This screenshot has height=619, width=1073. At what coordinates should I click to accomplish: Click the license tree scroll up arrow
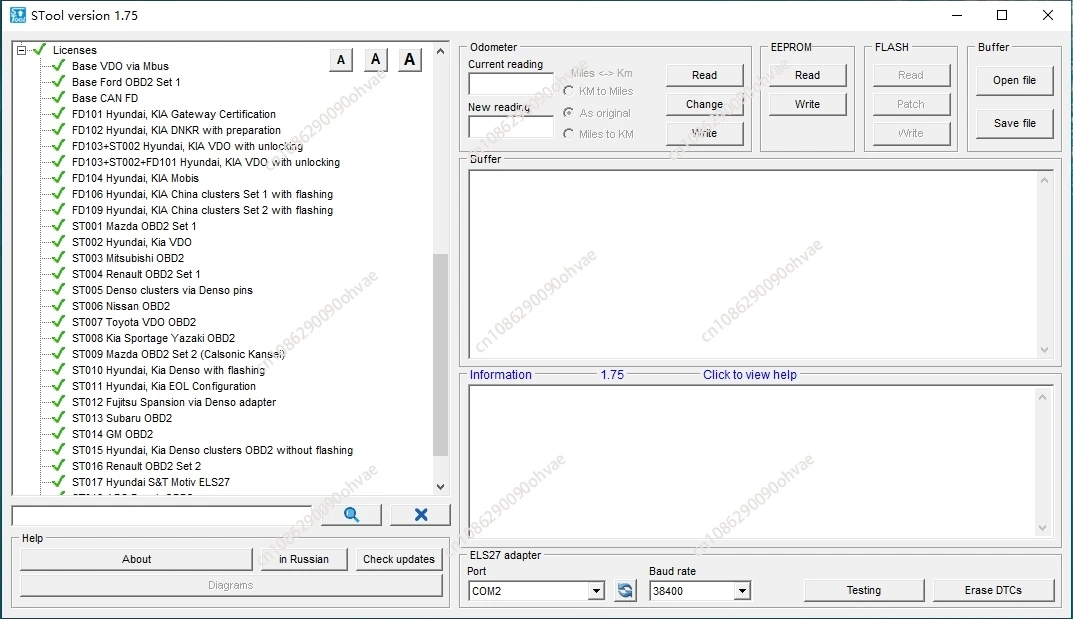click(x=440, y=51)
